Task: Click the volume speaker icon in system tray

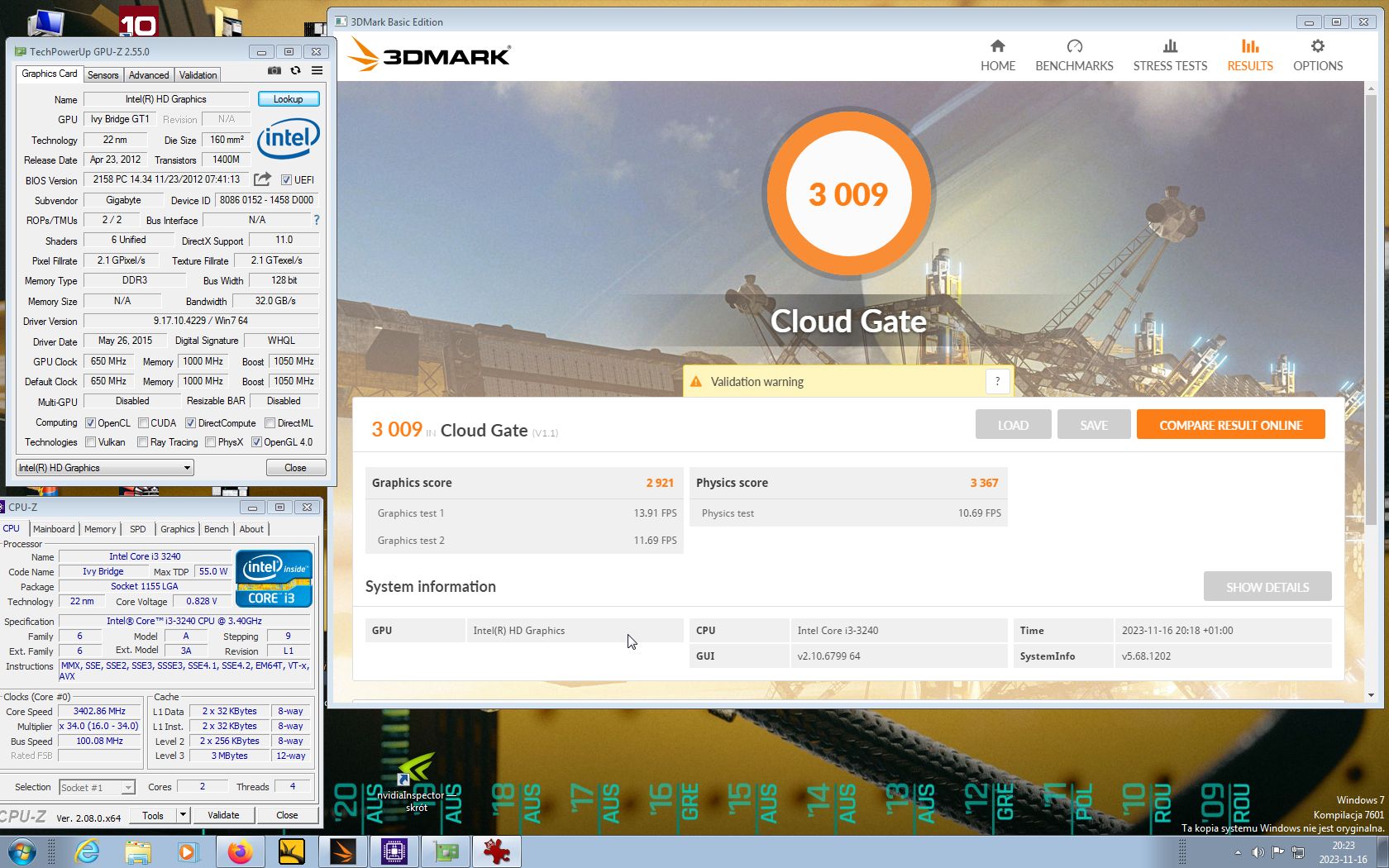Action: pyautogui.click(x=1258, y=852)
